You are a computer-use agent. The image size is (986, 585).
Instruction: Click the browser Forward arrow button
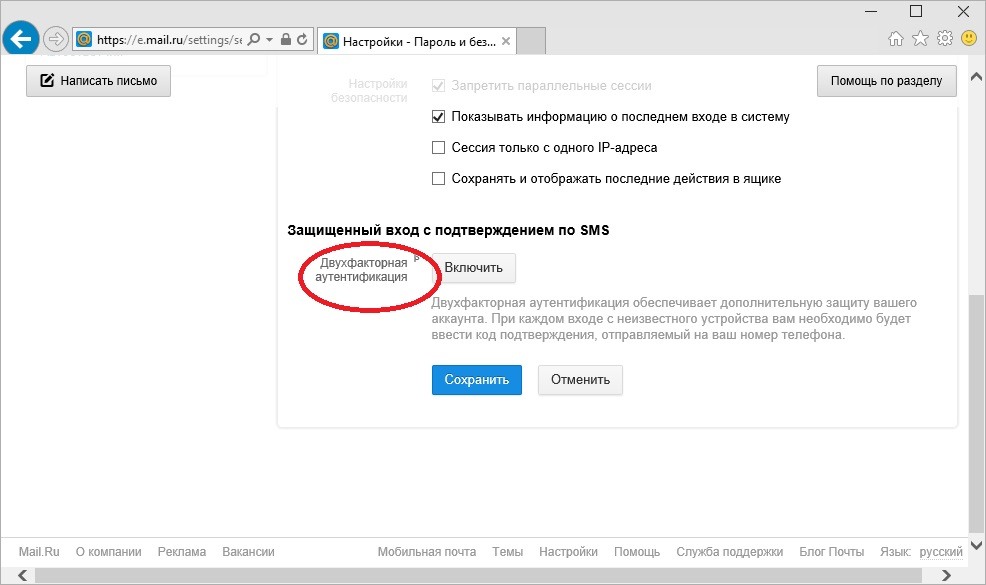(x=55, y=40)
